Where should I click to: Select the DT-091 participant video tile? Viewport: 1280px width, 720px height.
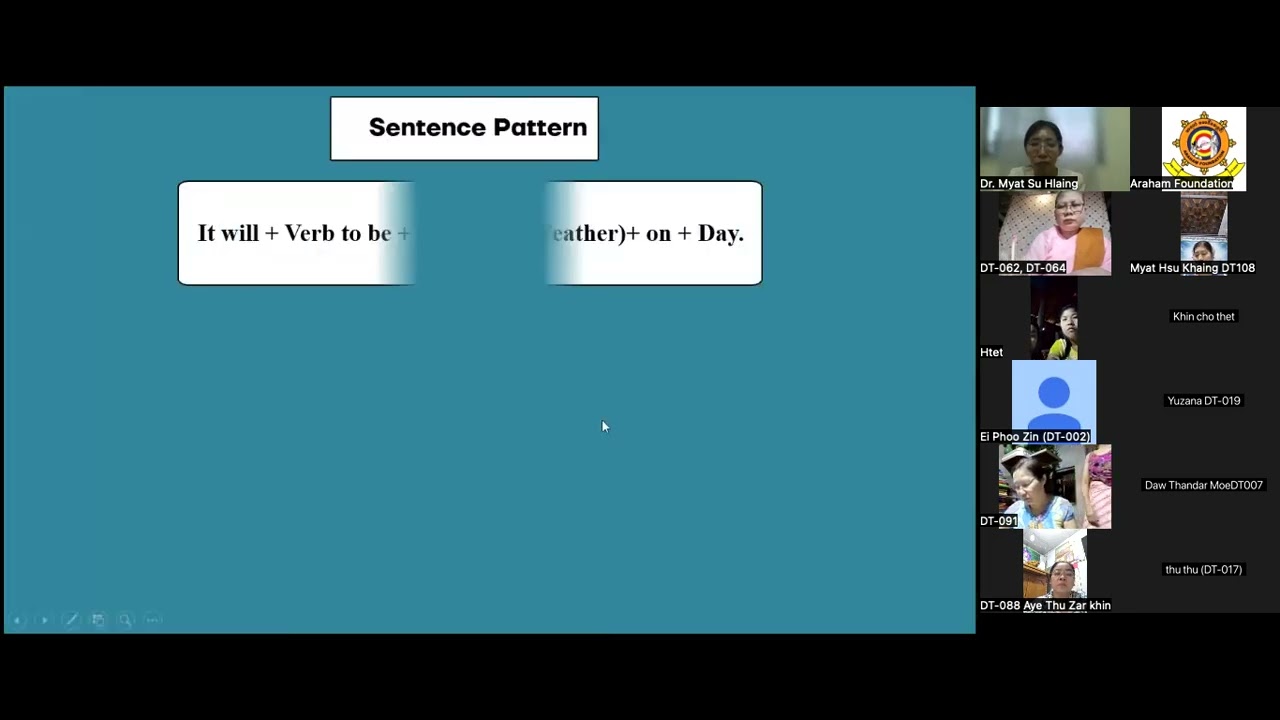(x=1054, y=486)
